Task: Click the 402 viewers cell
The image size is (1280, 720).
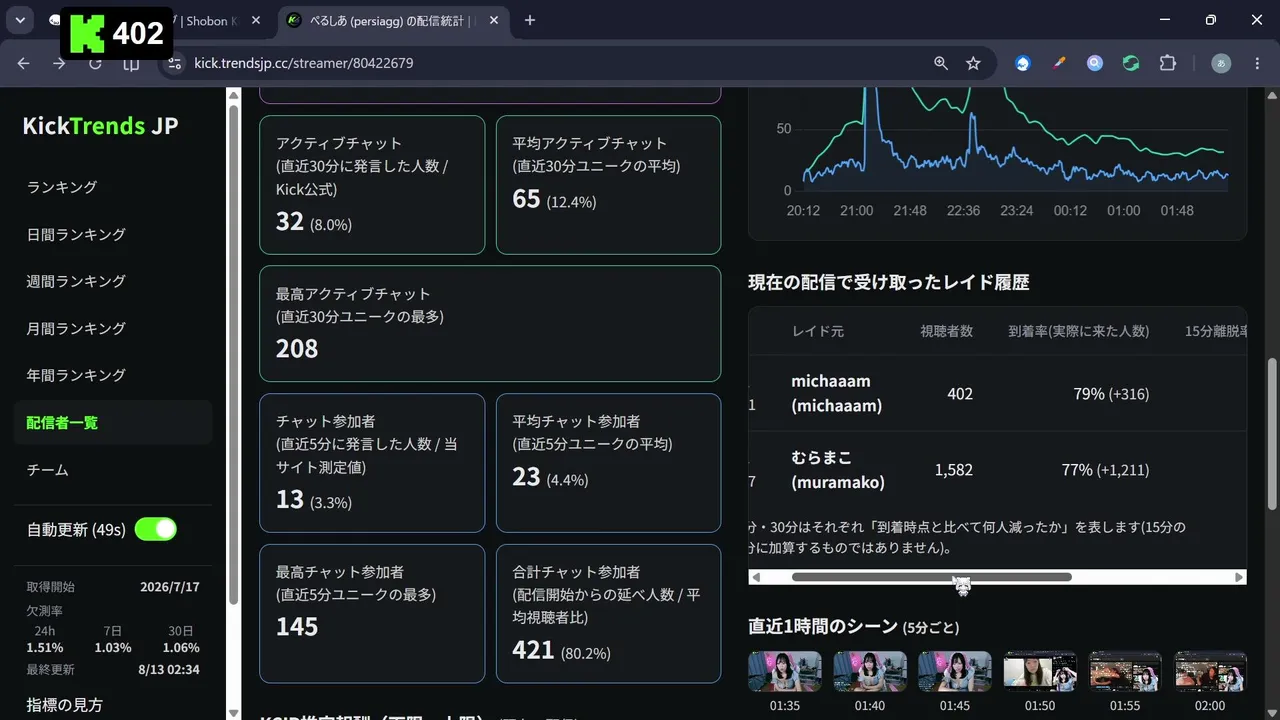Action: click(x=960, y=394)
